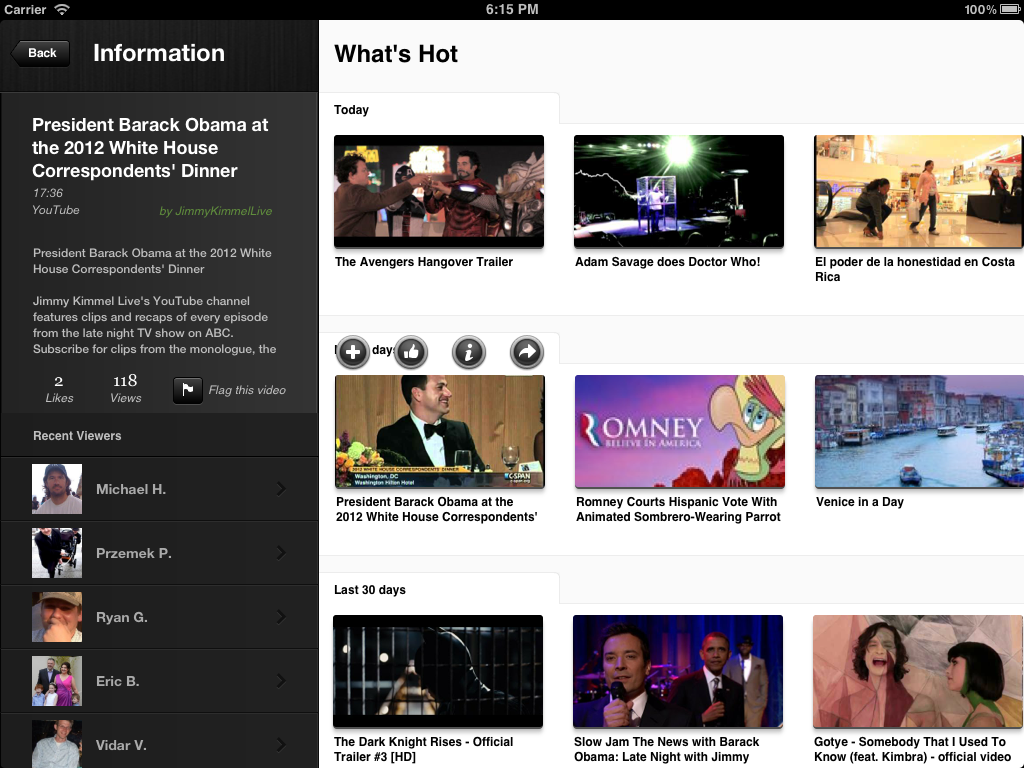Select the name Przemek P.

point(134,553)
